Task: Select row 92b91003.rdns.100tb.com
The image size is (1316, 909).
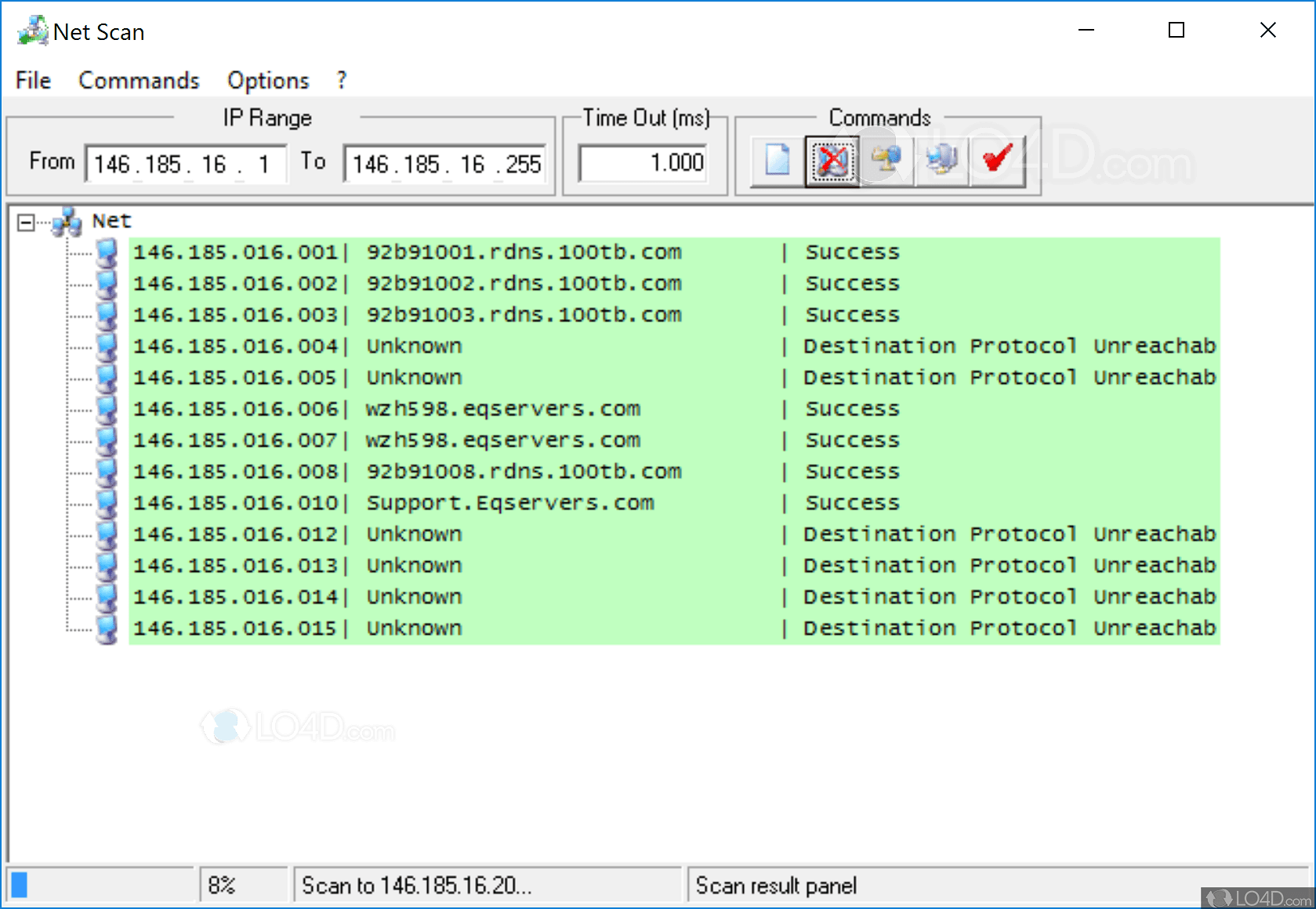Action: (x=674, y=315)
